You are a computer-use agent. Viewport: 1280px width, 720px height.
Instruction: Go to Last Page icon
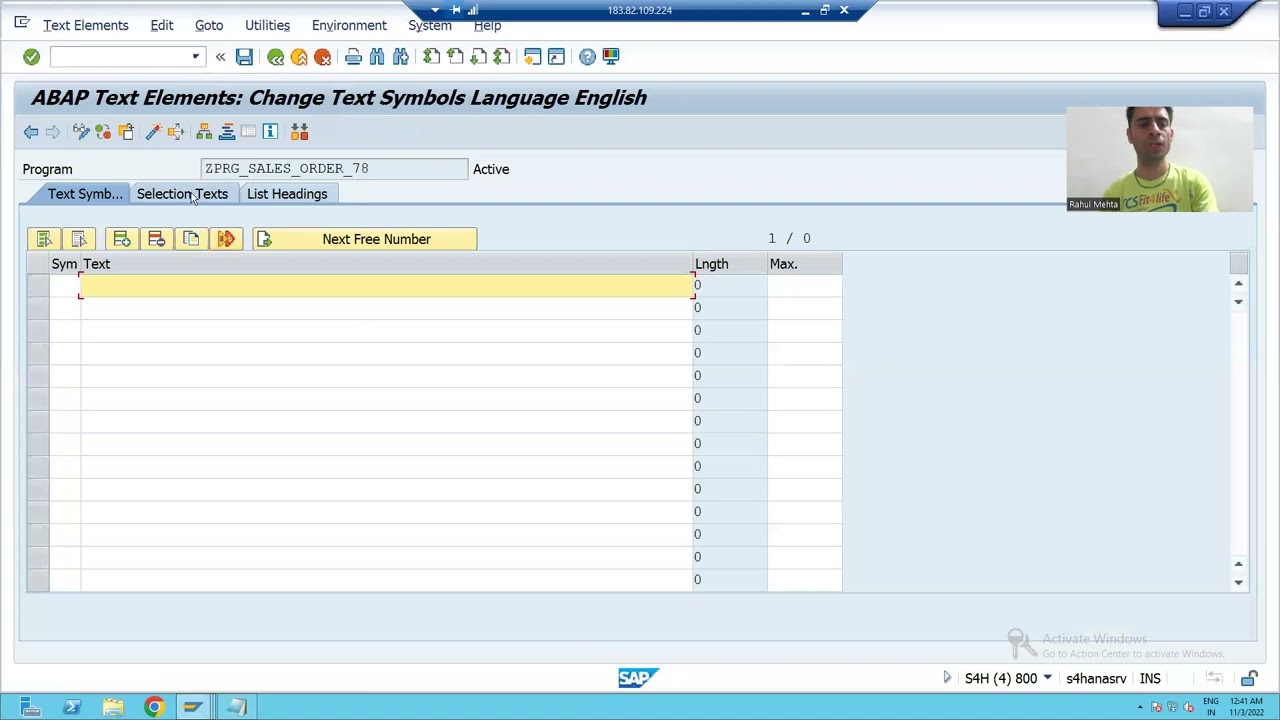(502, 57)
